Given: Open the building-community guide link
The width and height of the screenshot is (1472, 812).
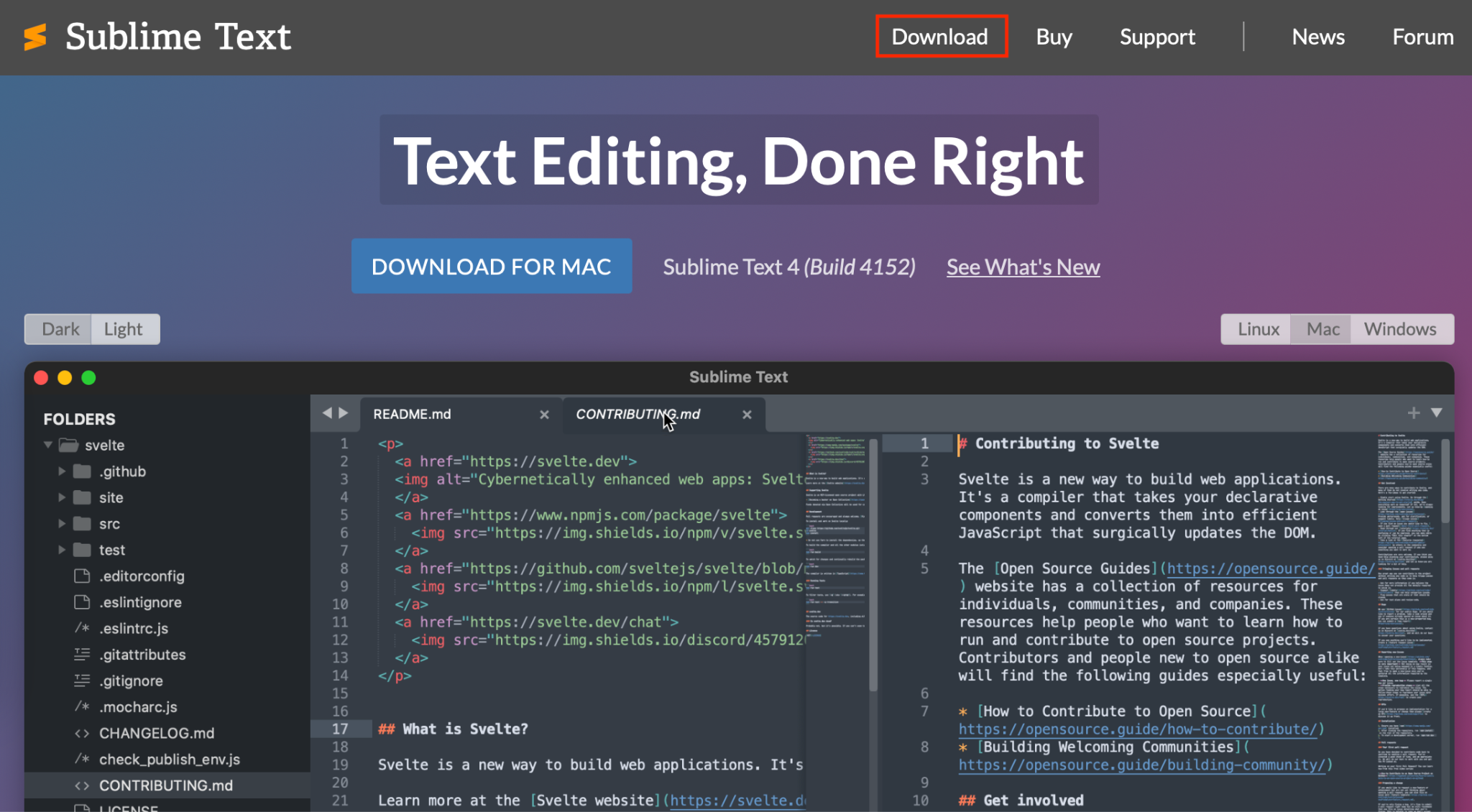Looking at the screenshot, I should pos(1141,765).
